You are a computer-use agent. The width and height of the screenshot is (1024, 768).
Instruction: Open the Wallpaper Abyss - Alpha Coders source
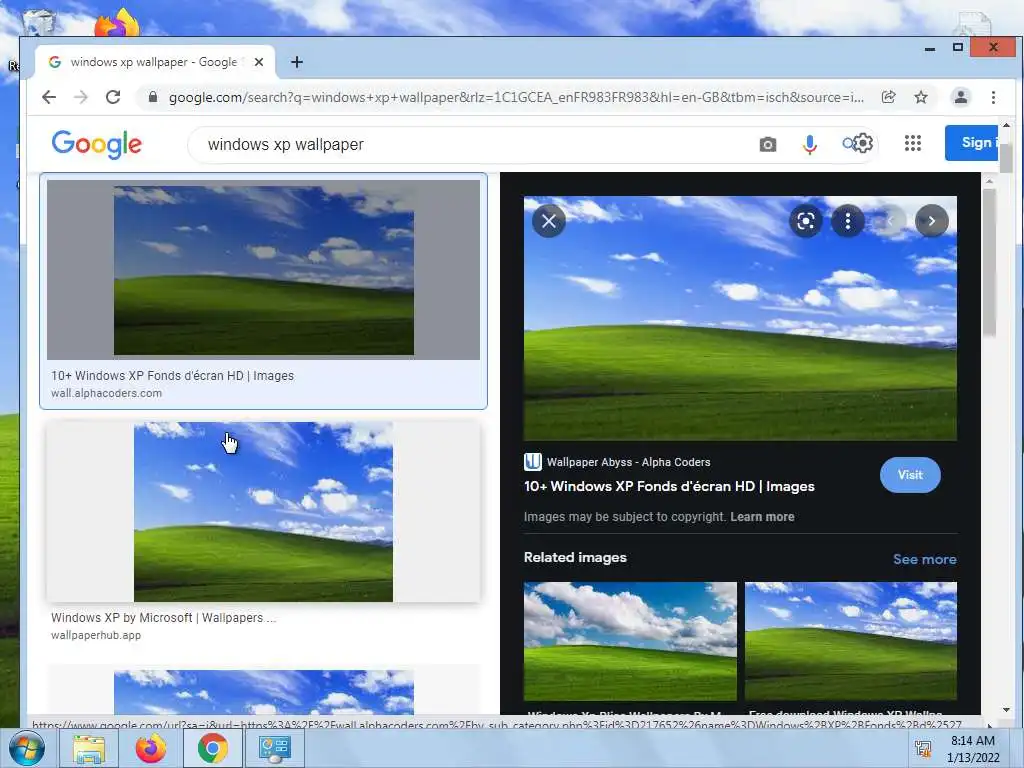[x=628, y=462]
